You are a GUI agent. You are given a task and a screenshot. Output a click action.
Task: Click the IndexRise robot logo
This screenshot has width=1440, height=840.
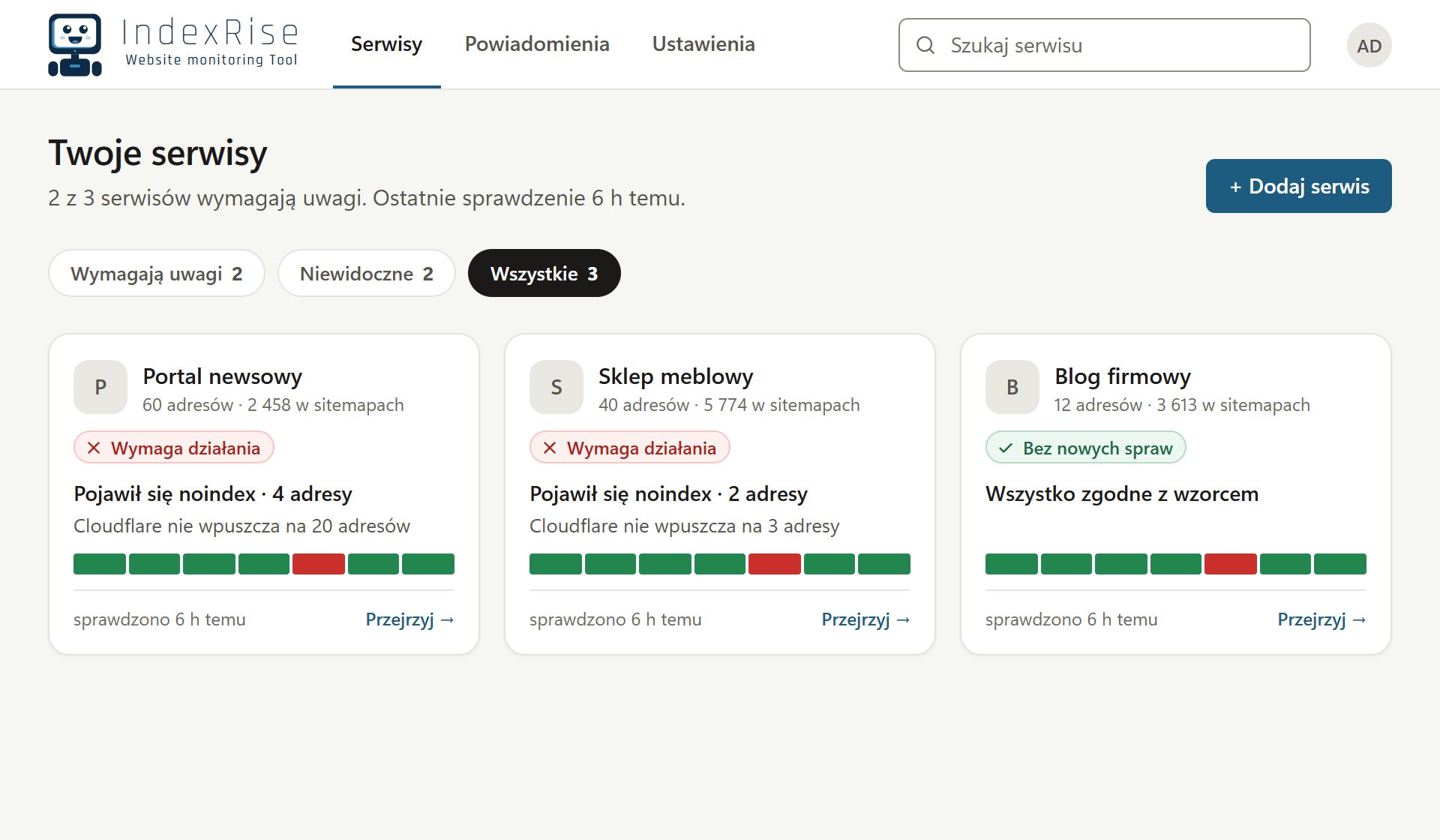(x=75, y=45)
